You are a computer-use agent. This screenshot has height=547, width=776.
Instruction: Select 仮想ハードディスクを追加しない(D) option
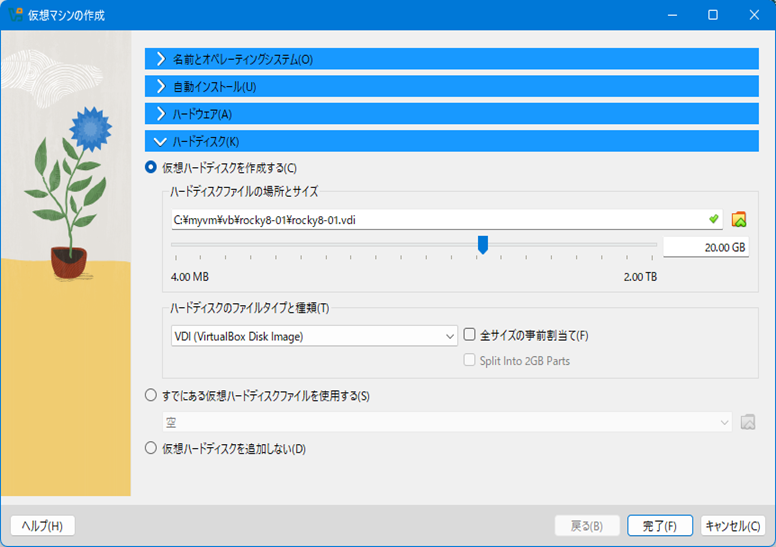tap(151, 448)
